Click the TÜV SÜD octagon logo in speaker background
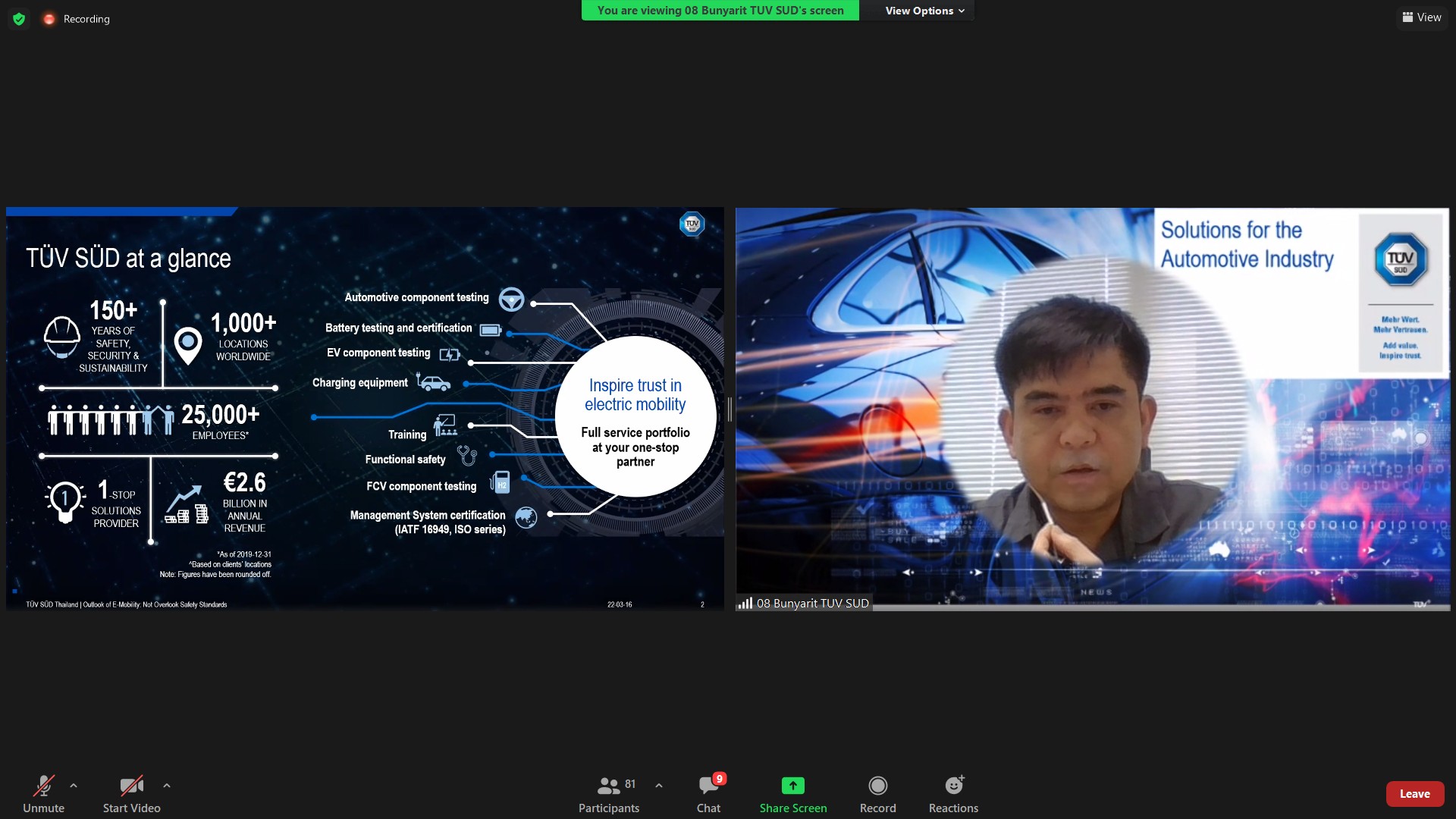The height and width of the screenshot is (819, 1456). [x=1401, y=259]
